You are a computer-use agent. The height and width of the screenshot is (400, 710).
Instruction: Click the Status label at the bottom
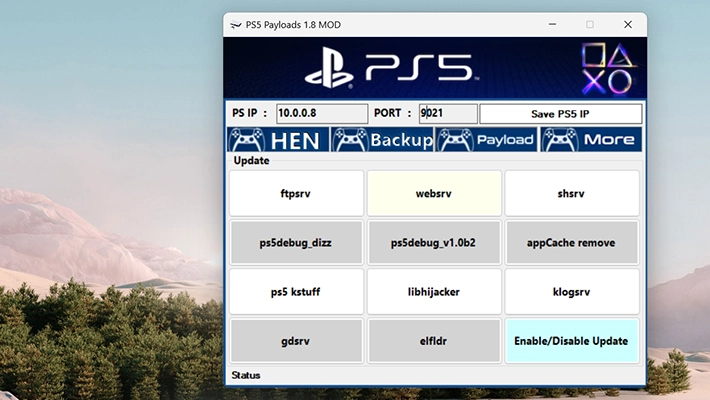click(x=246, y=375)
